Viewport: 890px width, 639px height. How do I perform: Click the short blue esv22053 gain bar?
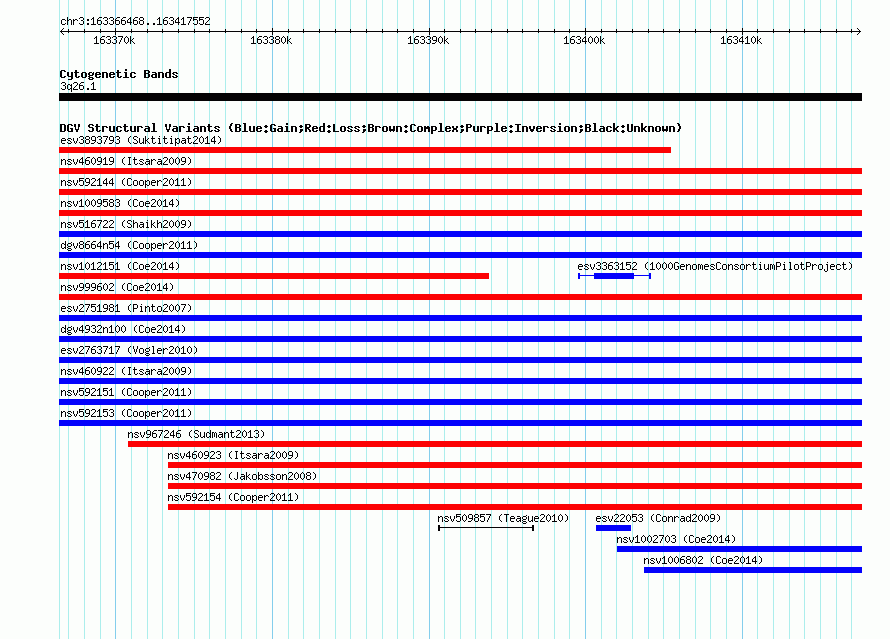[613, 528]
